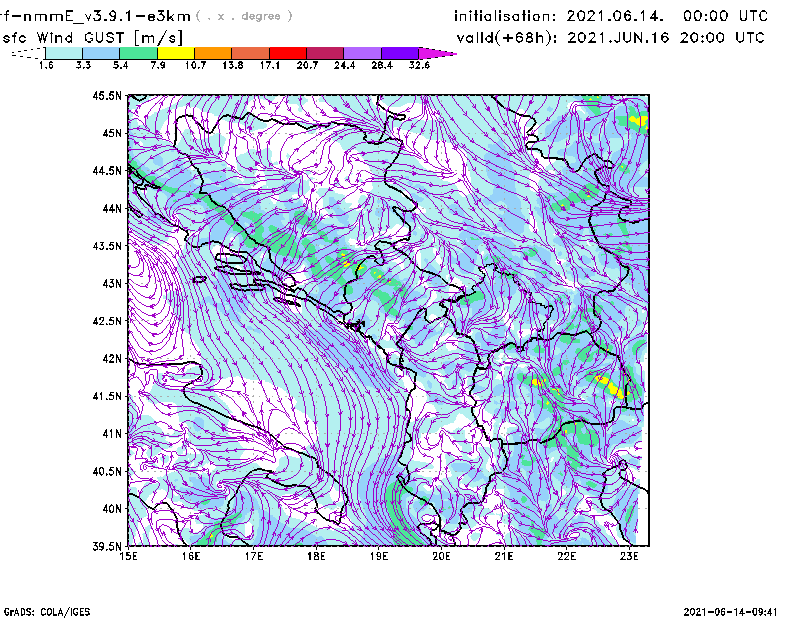The width and height of the screenshot is (800, 618).
Task: Click the 41N latitude label
Action: (x=112, y=433)
